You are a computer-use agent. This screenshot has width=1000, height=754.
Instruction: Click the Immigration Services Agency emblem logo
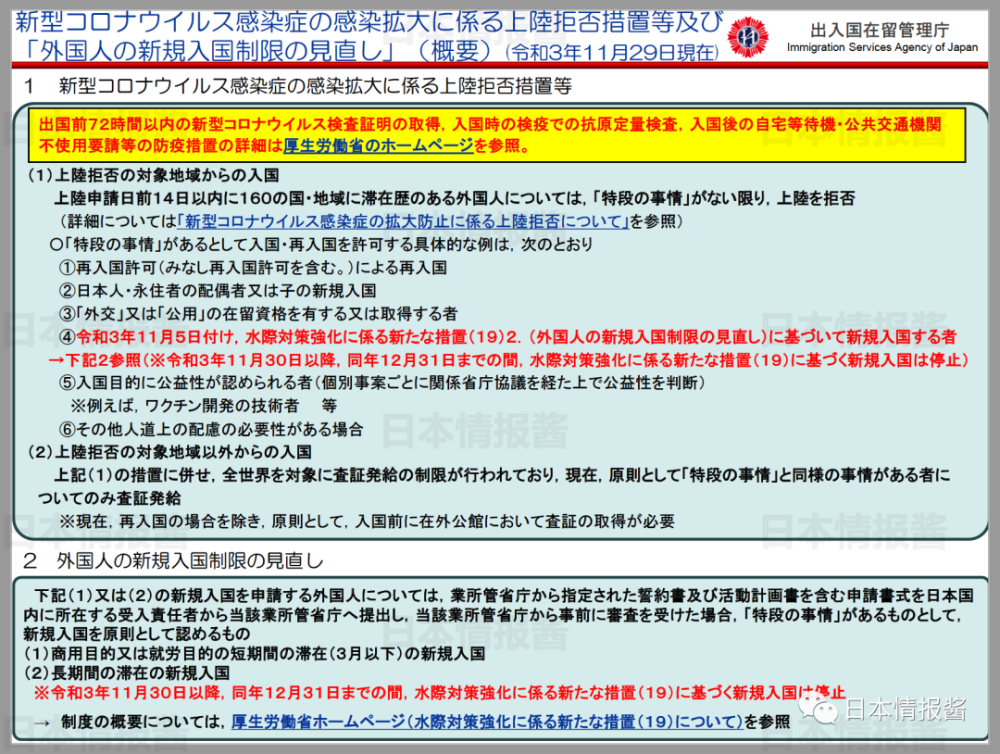(x=747, y=37)
